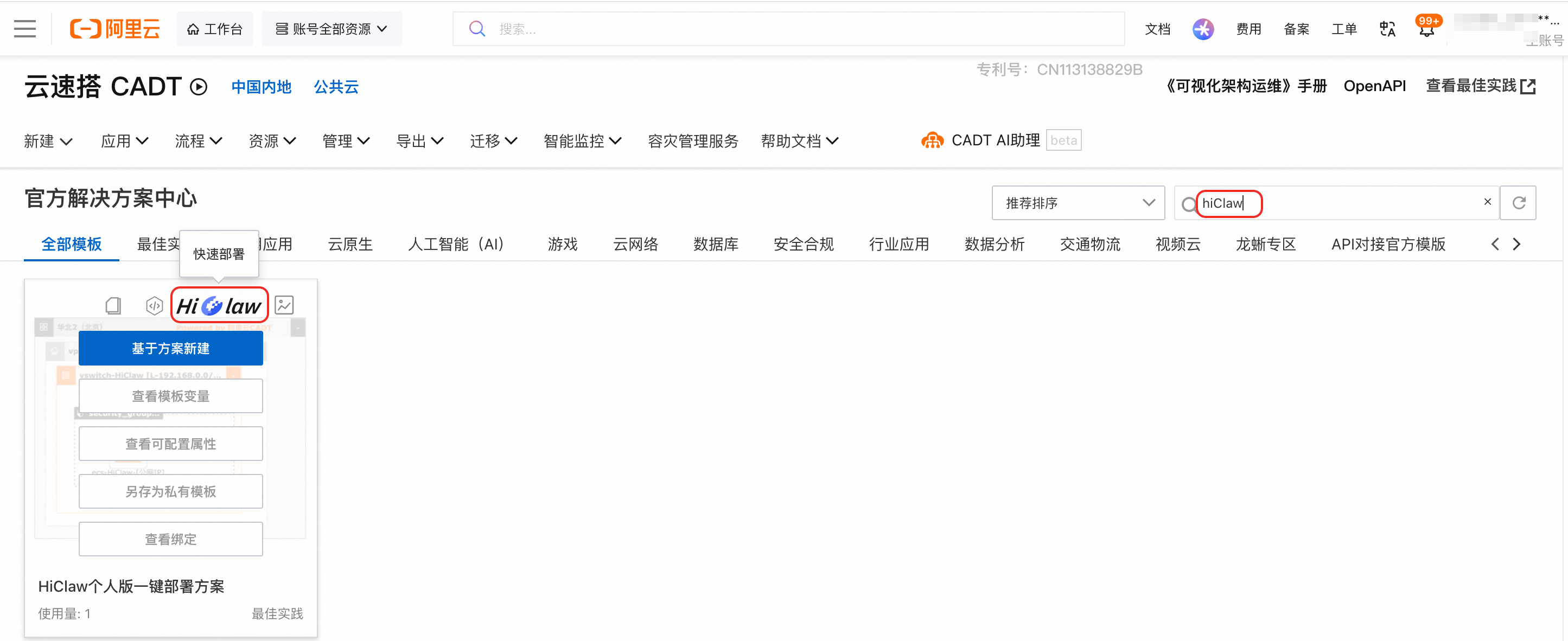
Task: Switch to the 云原生 tab
Action: pyautogui.click(x=350, y=244)
